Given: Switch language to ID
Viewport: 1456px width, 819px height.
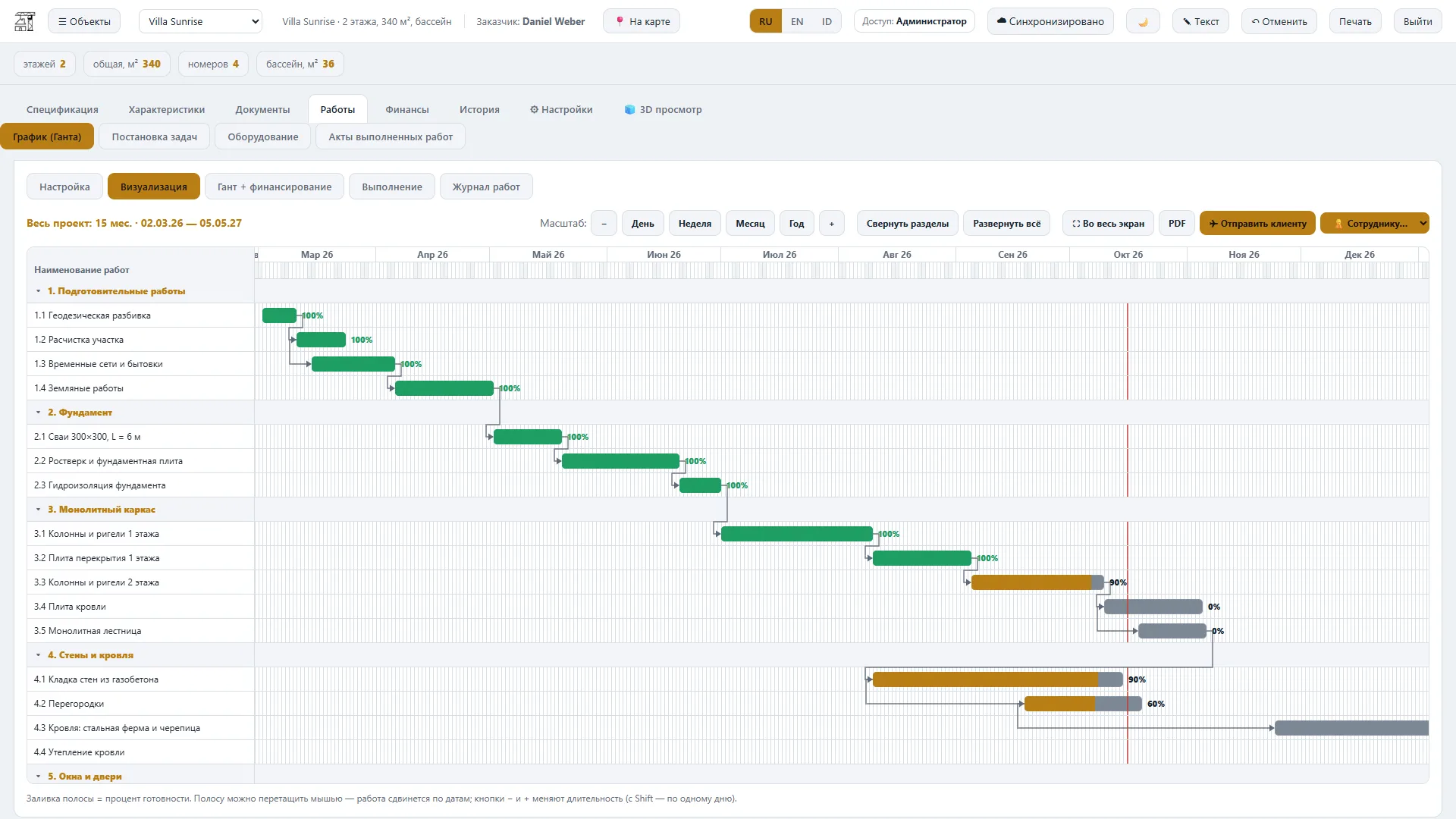Looking at the screenshot, I should tap(827, 21).
